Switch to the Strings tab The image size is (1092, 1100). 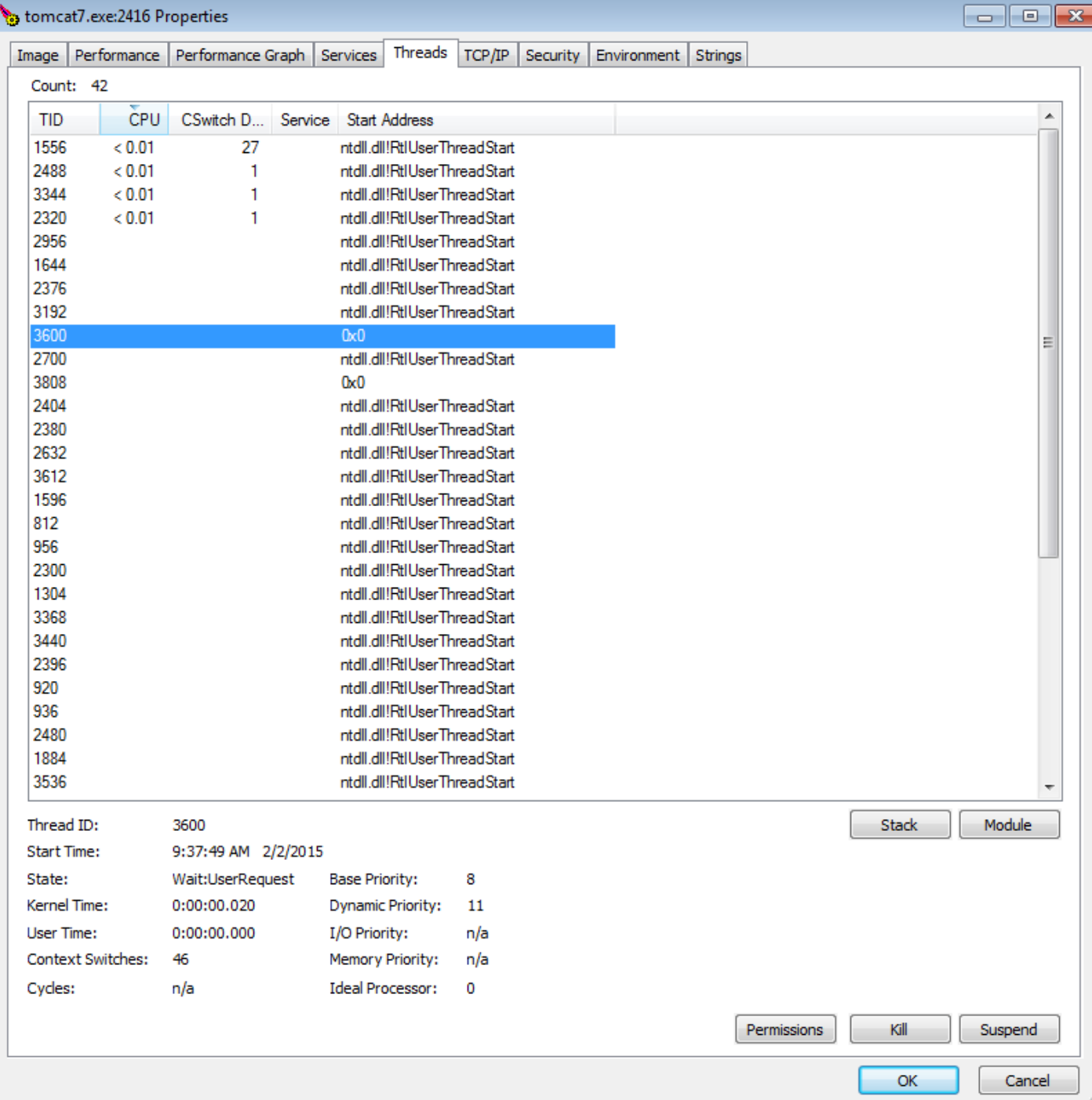tap(718, 55)
